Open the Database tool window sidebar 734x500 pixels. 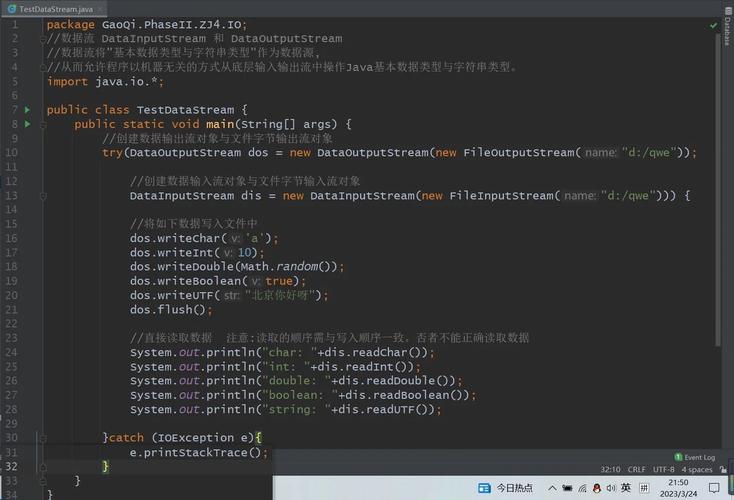[x=728, y=26]
